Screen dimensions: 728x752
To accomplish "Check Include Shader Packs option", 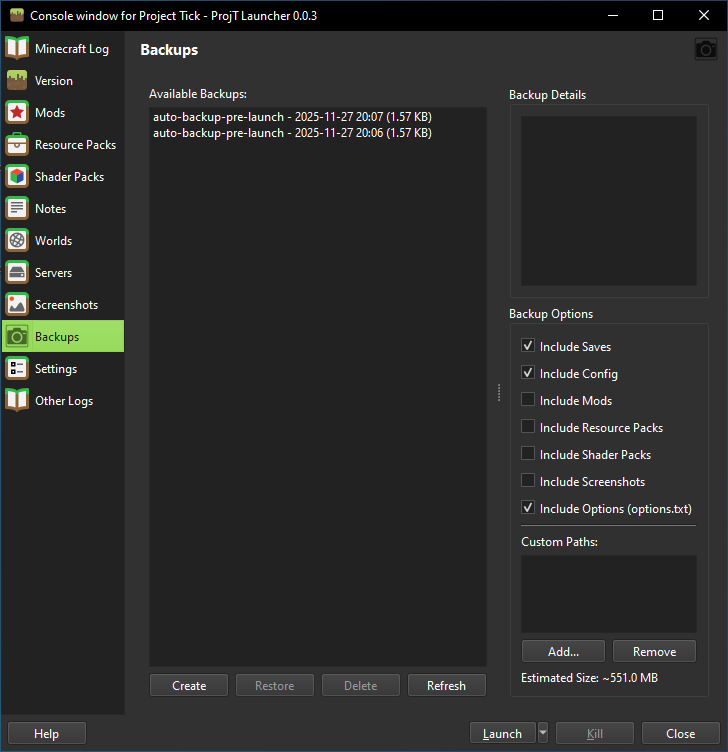I will (528, 453).
